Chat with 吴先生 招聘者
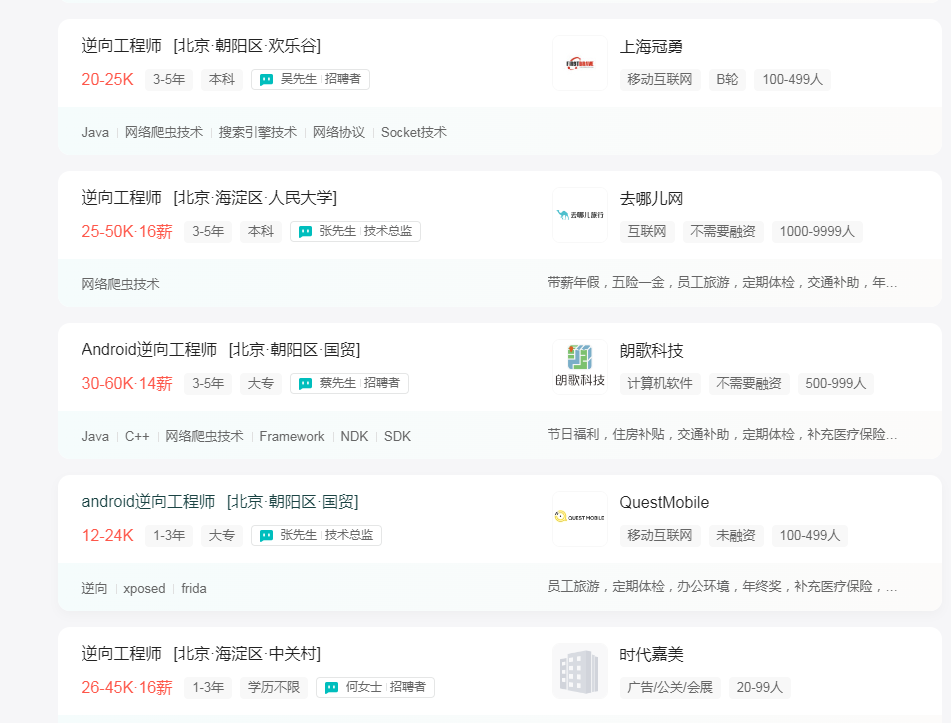The width and height of the screenshot is (951, 723). tap(311, 79)
